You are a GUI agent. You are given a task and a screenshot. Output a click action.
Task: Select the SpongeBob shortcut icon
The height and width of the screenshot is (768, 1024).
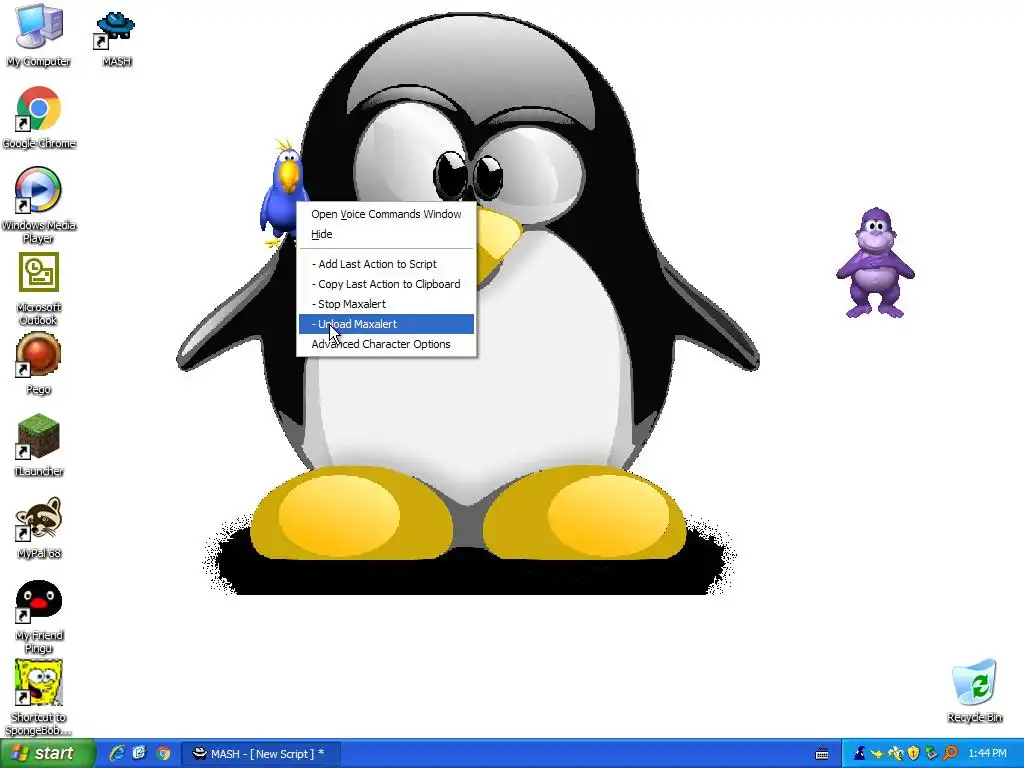tap(39, 682)
